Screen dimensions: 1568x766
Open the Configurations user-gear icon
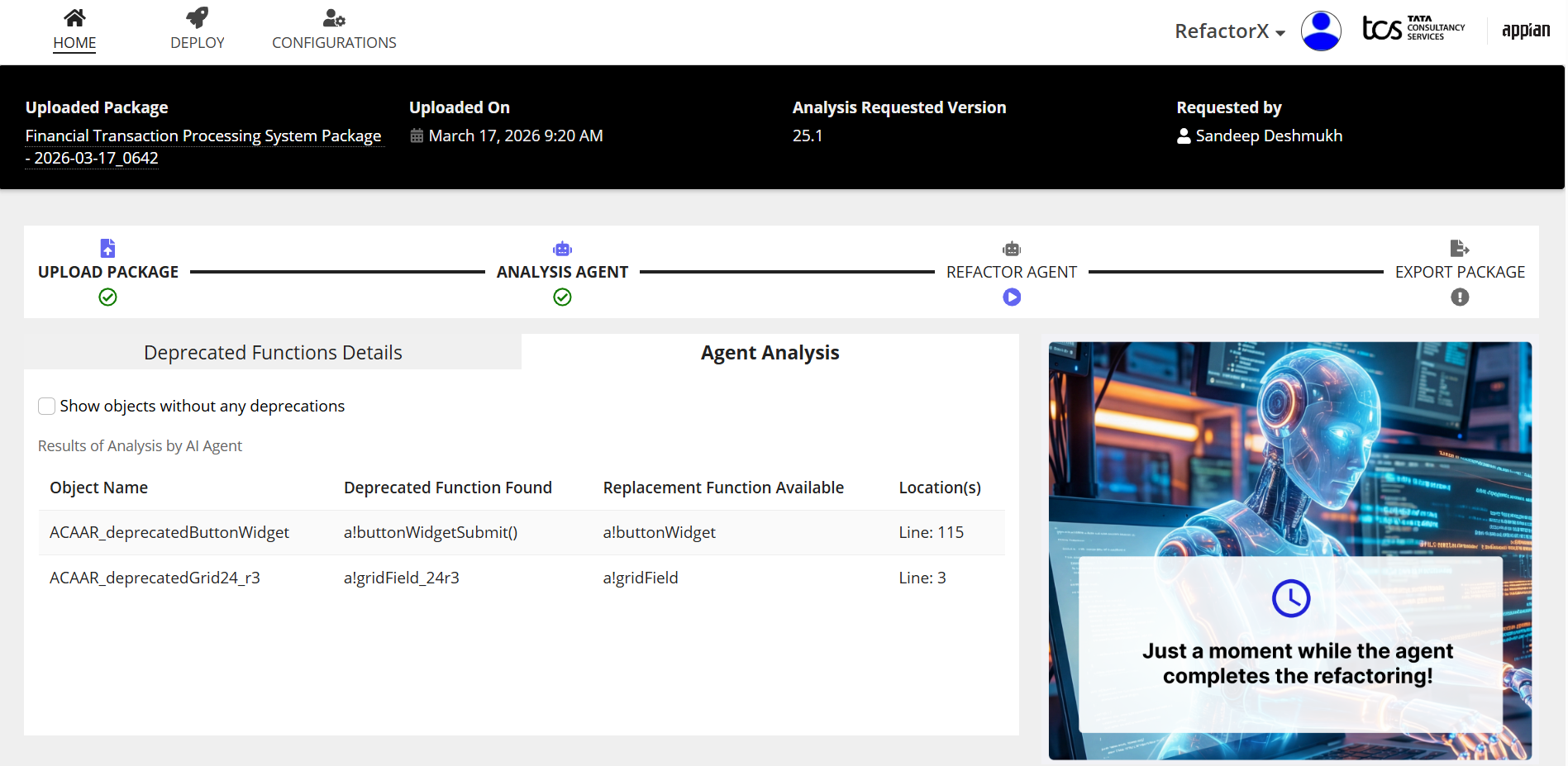[334, 17]
